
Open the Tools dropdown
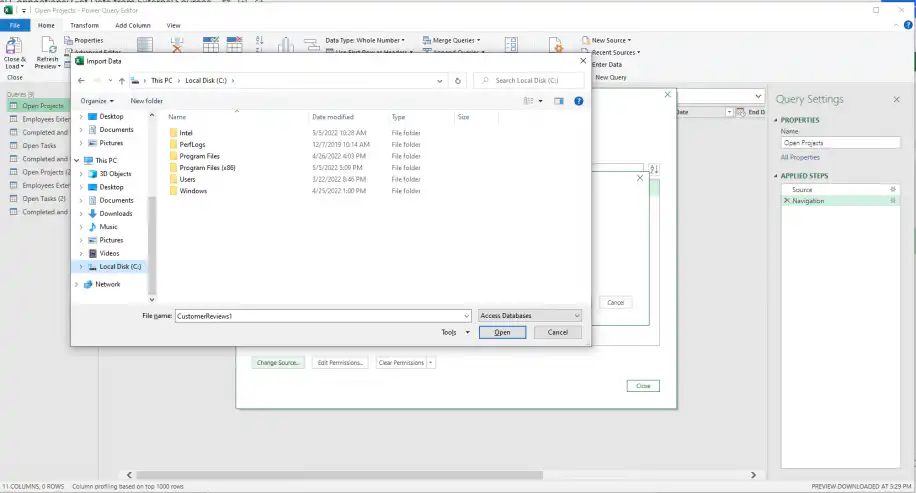coord(456,332)
